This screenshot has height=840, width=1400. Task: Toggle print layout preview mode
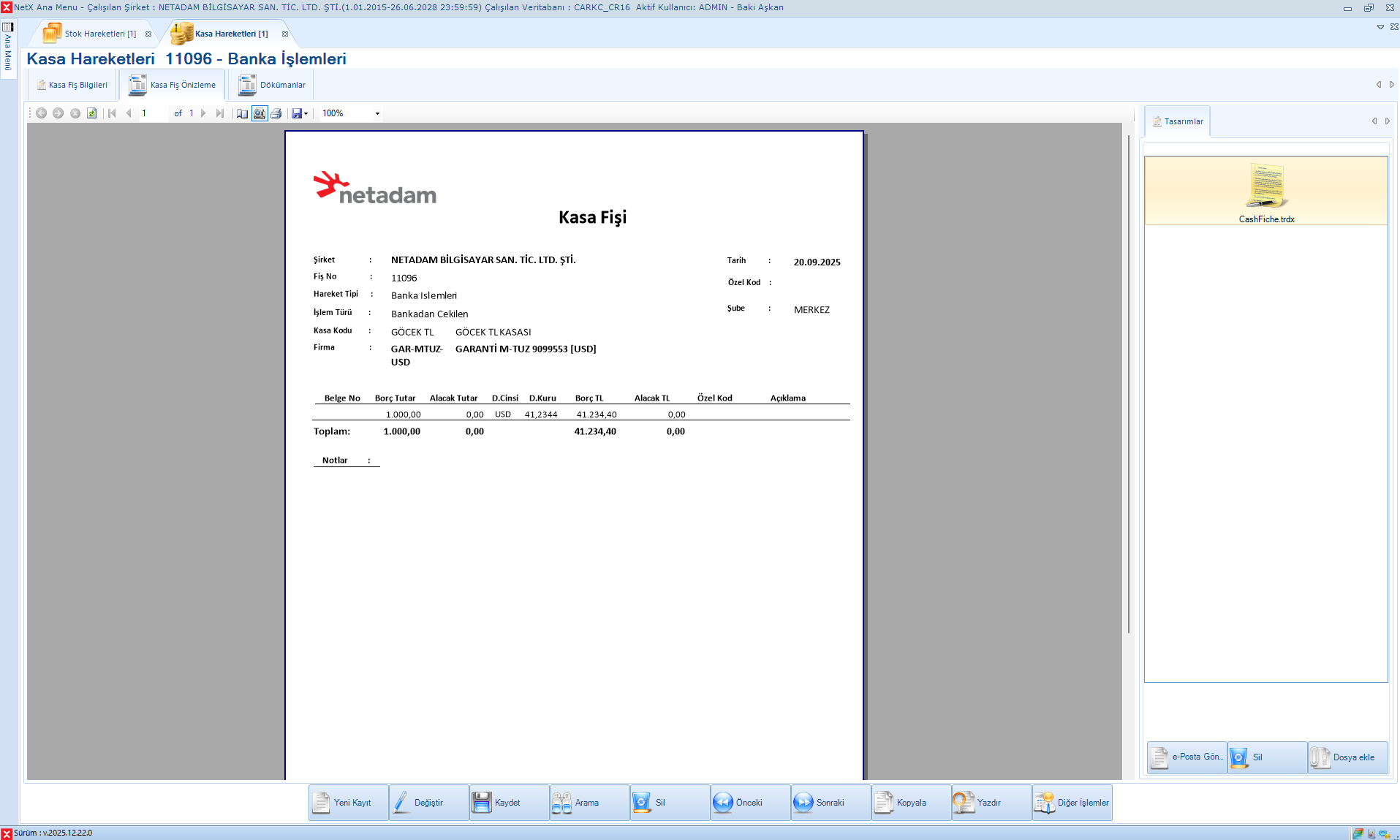pyautogui.click(x=260, y=113)
